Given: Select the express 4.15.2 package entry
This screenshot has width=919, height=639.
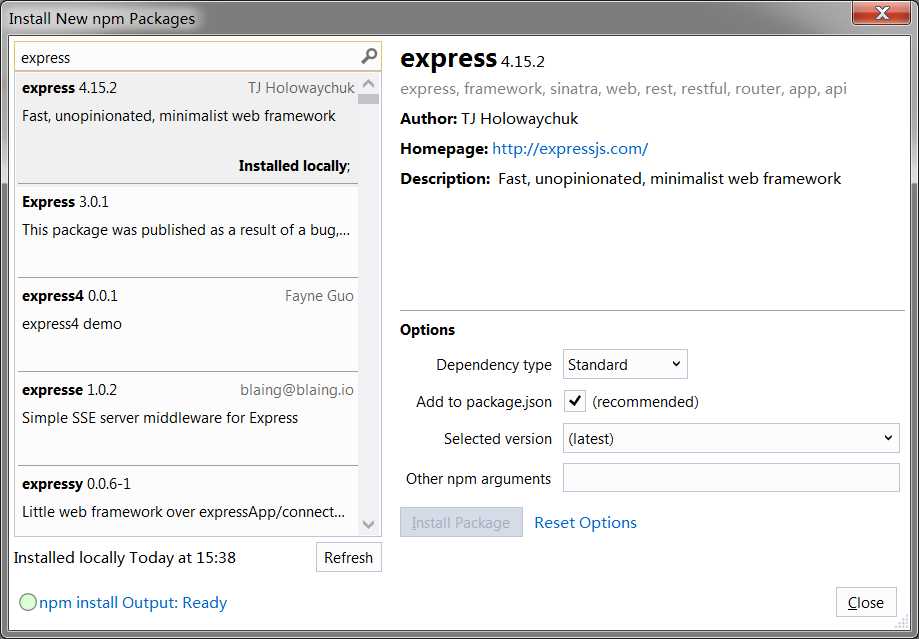Looking at the screenshot, I should click(187, 128).
